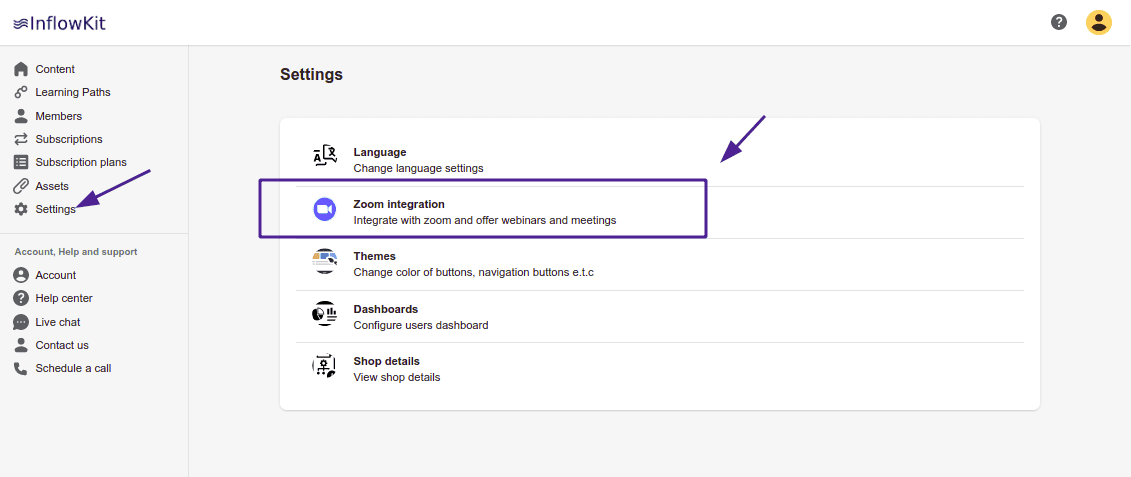Open the Help center link

click(64, 298)
